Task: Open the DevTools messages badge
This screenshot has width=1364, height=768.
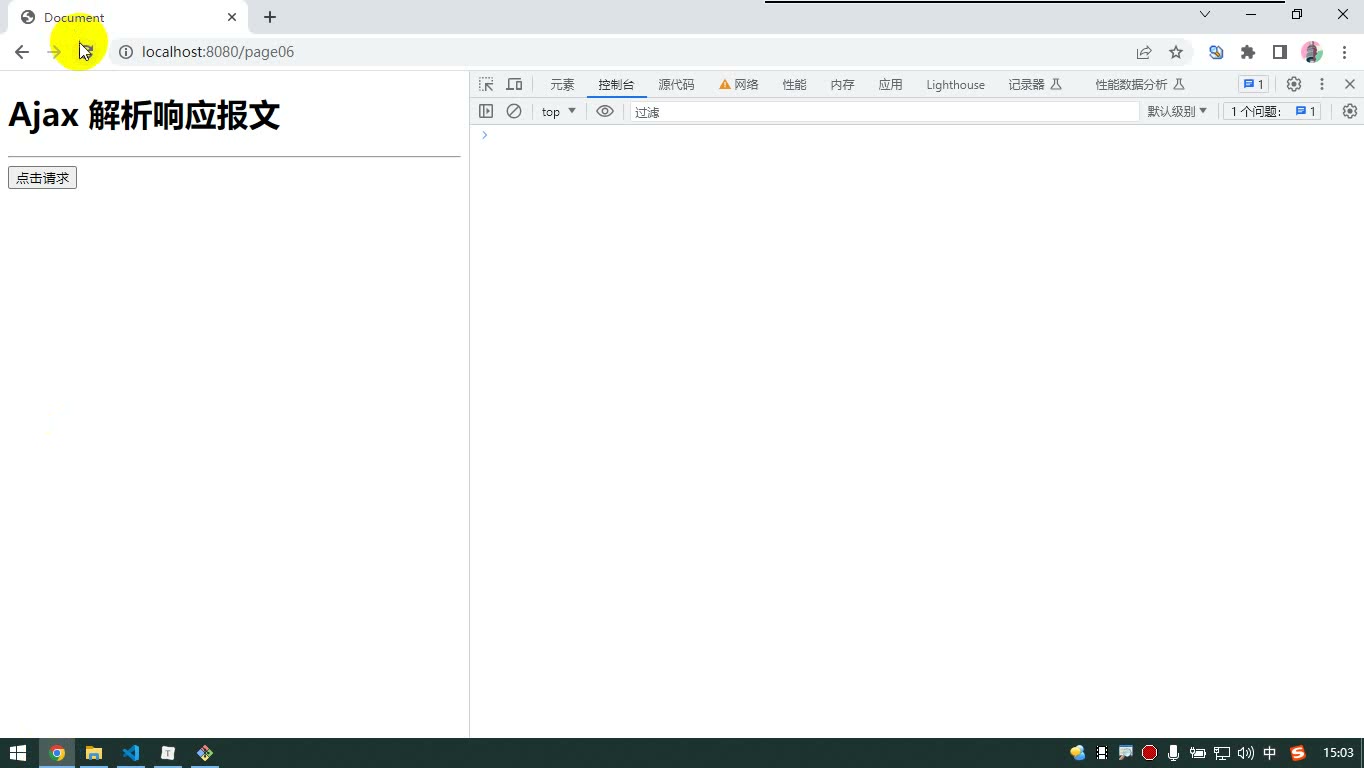Action: click(1253, 85)
